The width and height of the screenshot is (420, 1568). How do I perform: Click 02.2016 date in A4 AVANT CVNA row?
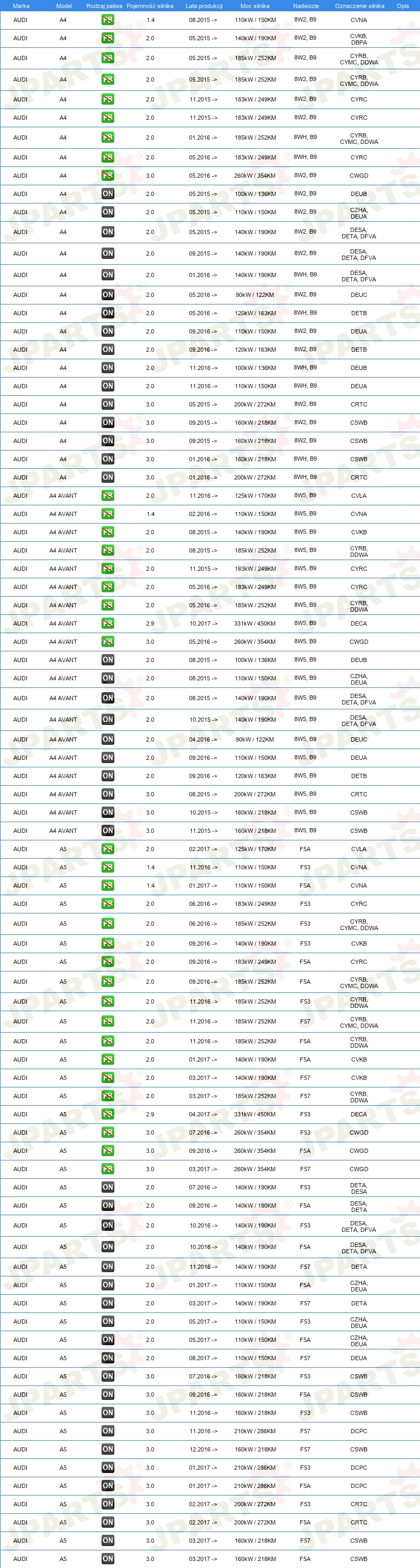tap(202, 514)
